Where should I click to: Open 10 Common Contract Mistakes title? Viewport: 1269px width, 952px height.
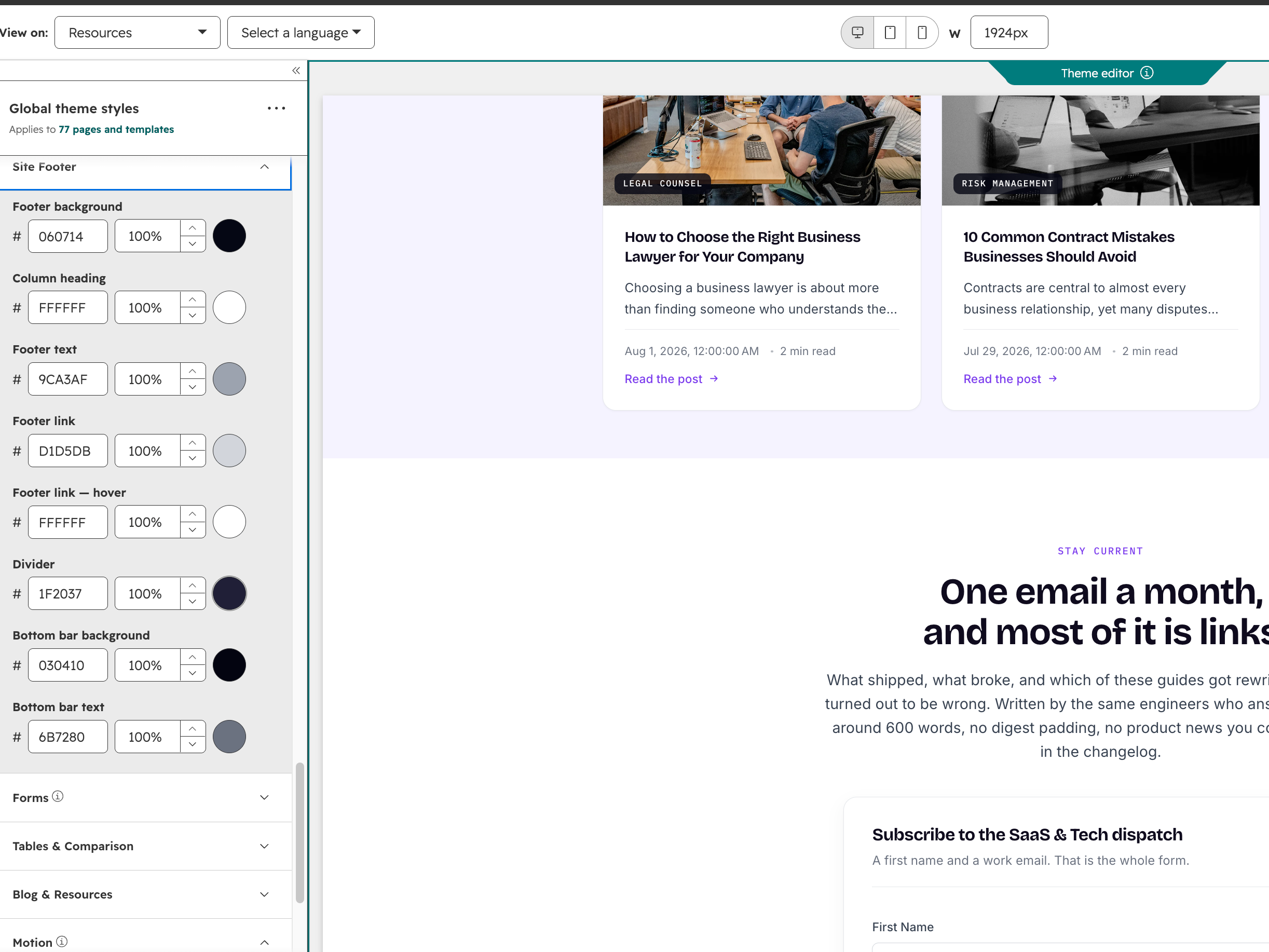pyautogui.click(x=1069, y=247)
